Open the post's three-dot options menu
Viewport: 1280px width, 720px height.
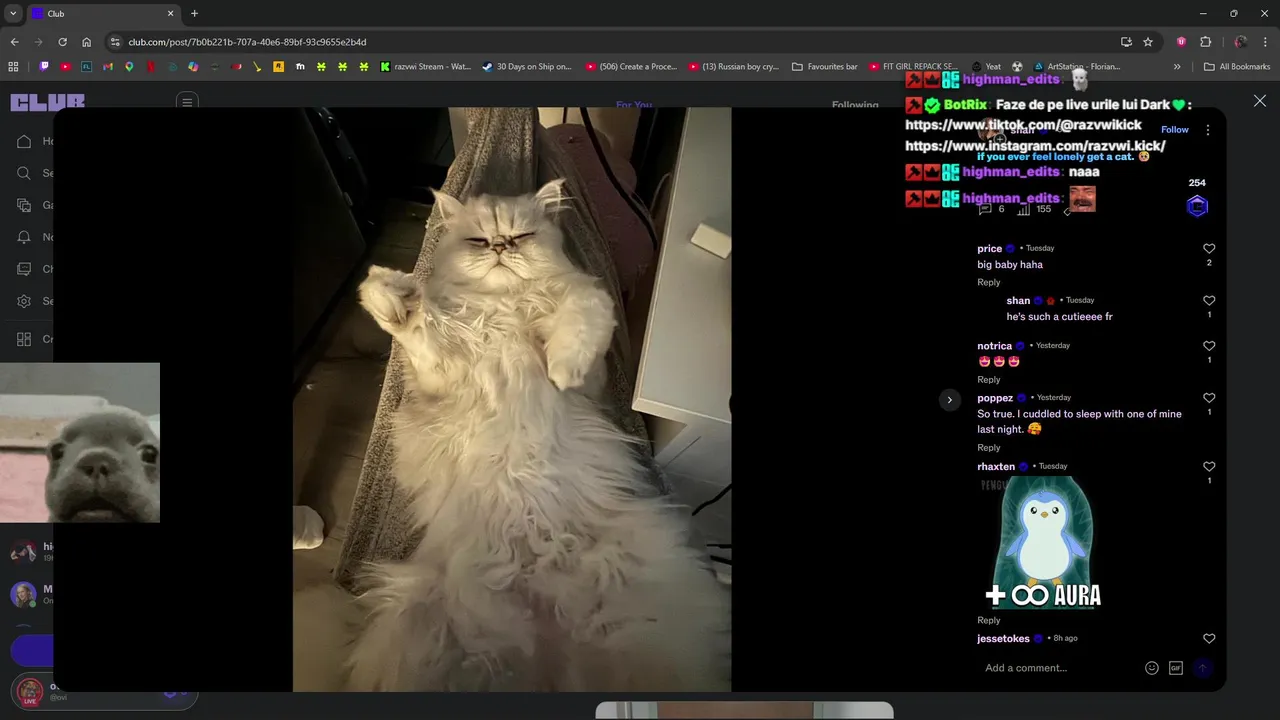click(x=1207, y=130)
